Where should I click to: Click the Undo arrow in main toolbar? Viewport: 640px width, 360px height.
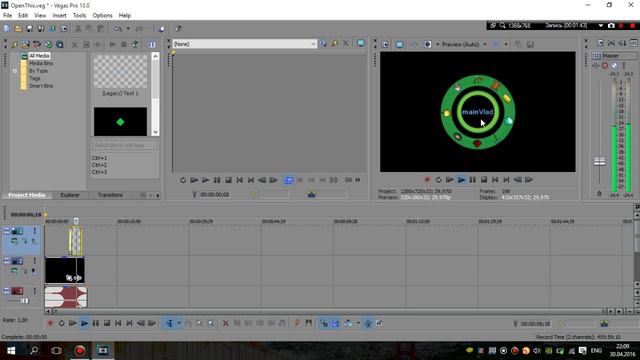coord(118,29)
